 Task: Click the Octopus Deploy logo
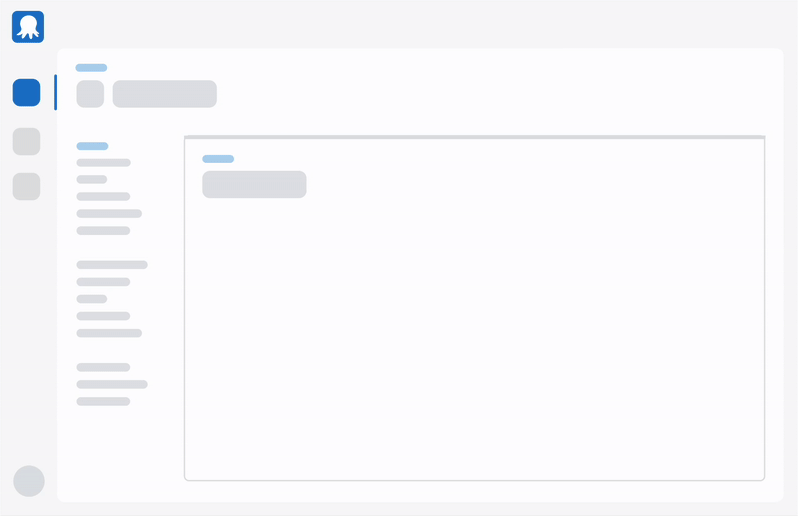(28, 27)
